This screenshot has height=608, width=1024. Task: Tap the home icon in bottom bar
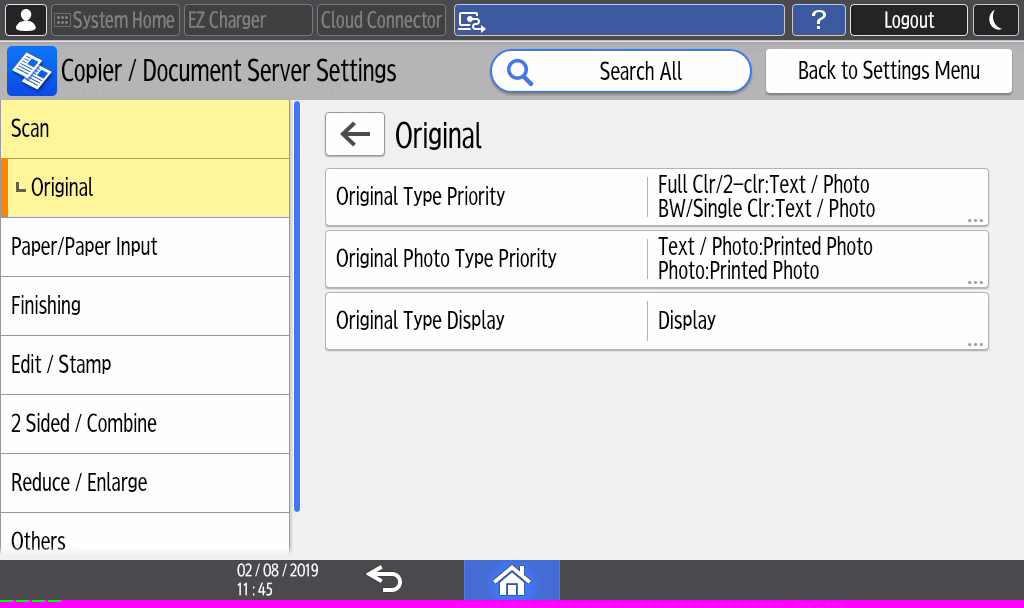(x=511, y=580)
